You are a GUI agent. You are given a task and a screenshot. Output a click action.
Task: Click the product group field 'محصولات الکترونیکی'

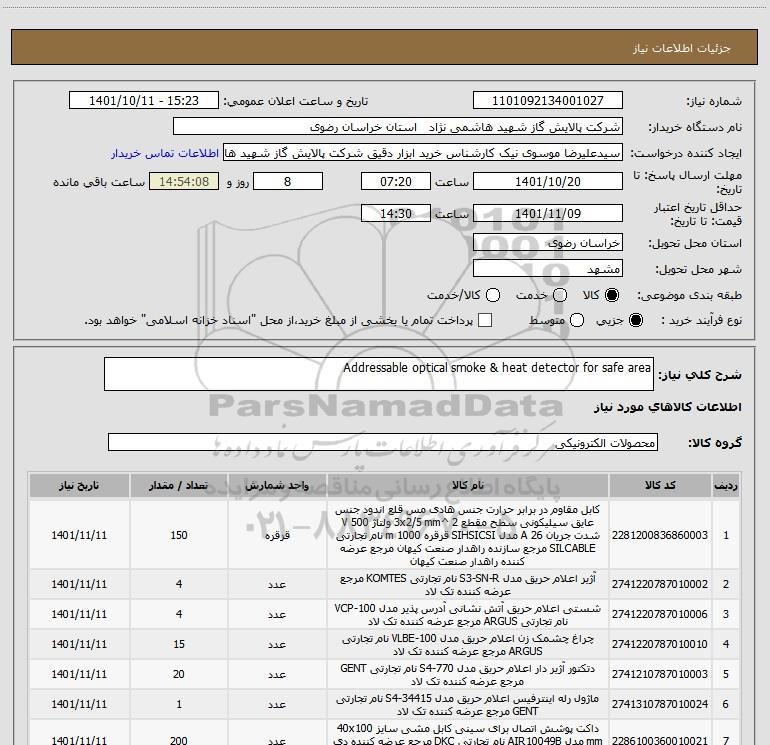(x=382, y=443)
